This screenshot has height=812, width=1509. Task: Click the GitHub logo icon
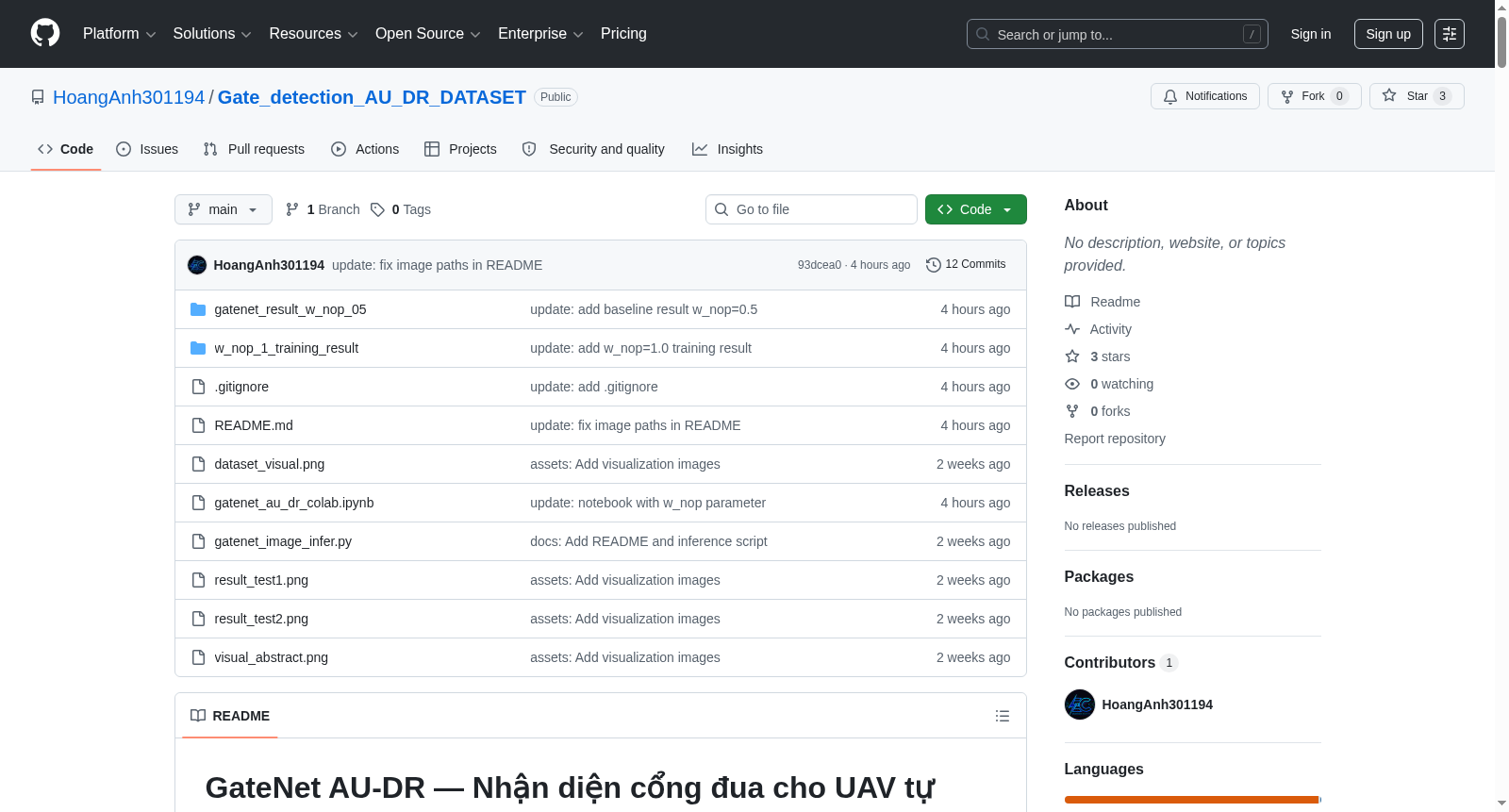click(45, 33)
